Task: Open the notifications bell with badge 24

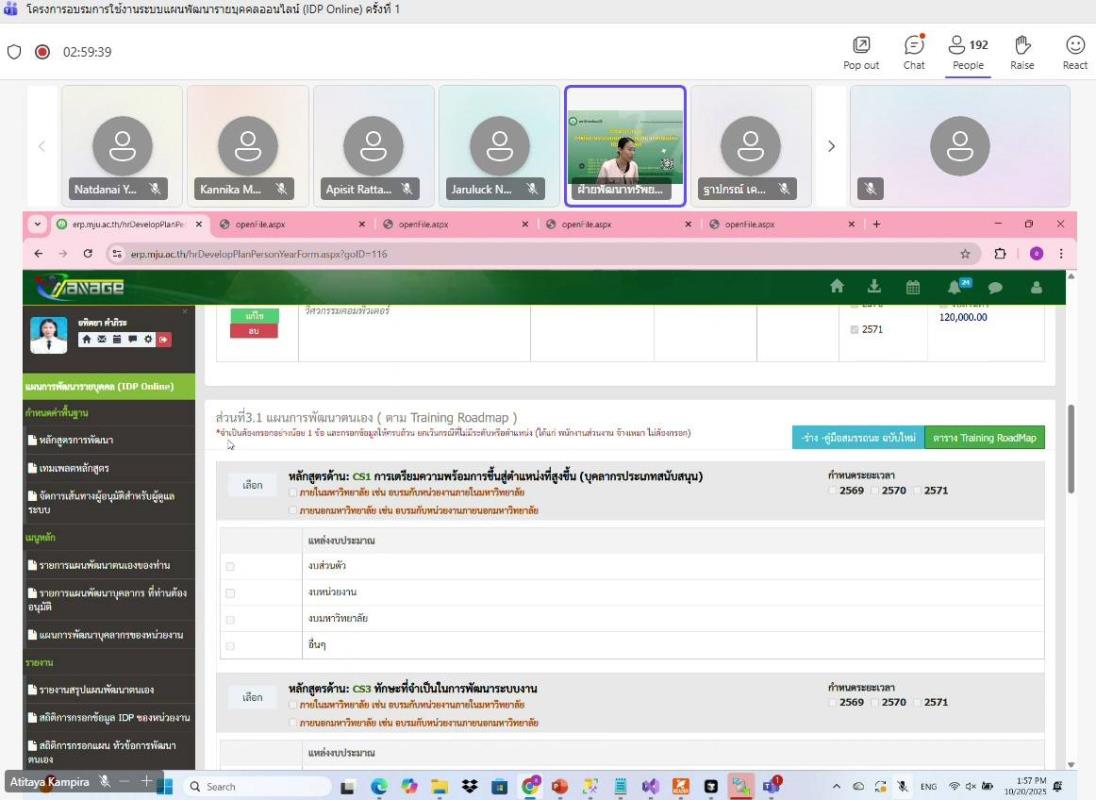Action: 955,287
